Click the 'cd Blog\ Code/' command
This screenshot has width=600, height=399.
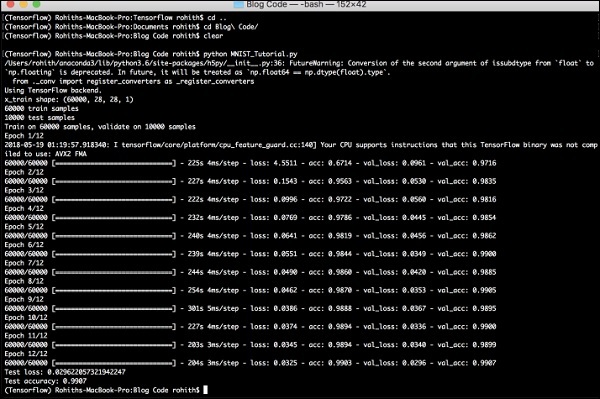(231, 27)
